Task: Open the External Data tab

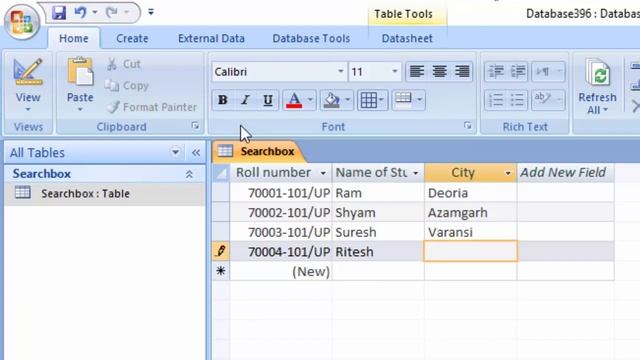Action: (211, 38)
